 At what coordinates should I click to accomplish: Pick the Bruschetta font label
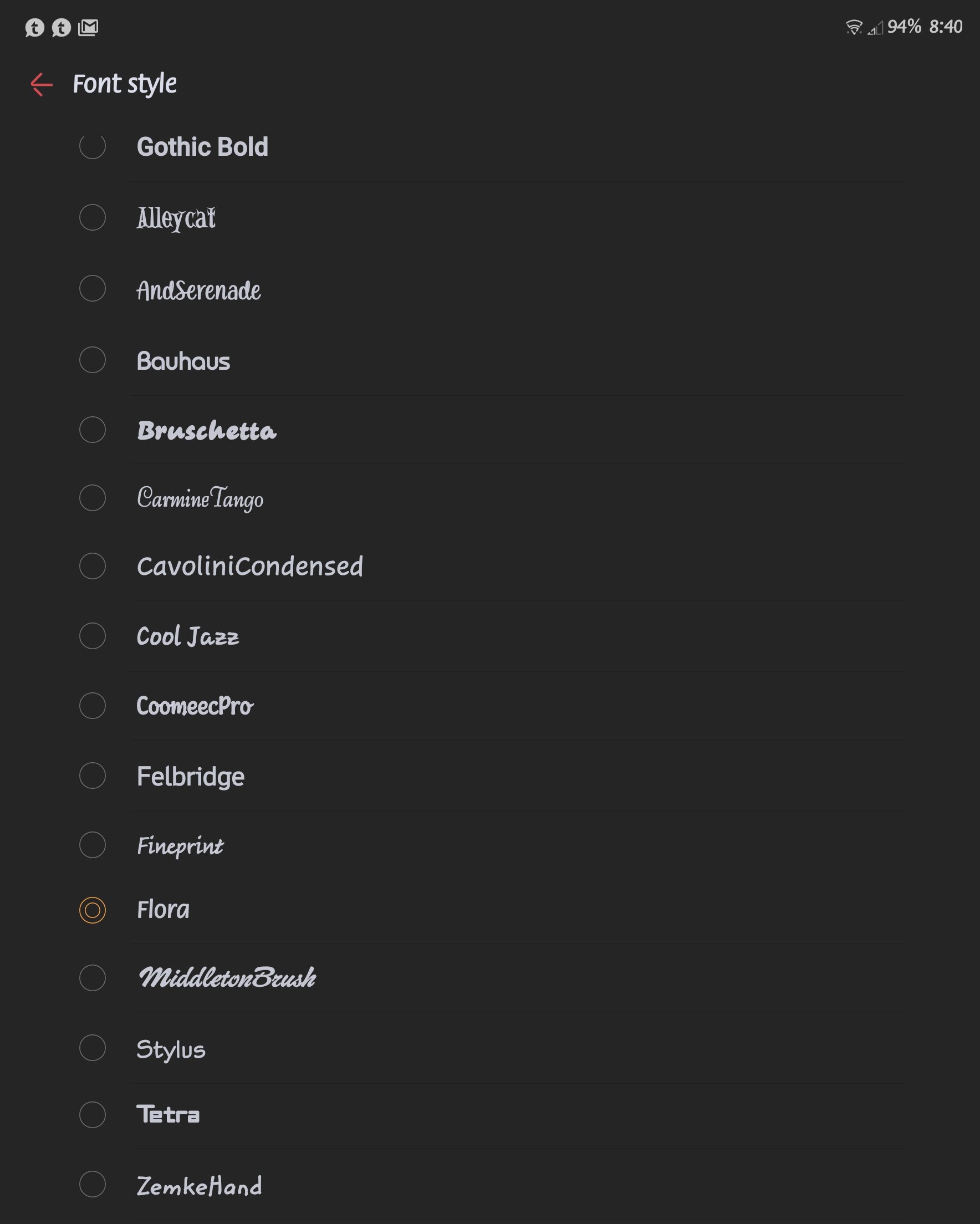[x=207, y=431]
